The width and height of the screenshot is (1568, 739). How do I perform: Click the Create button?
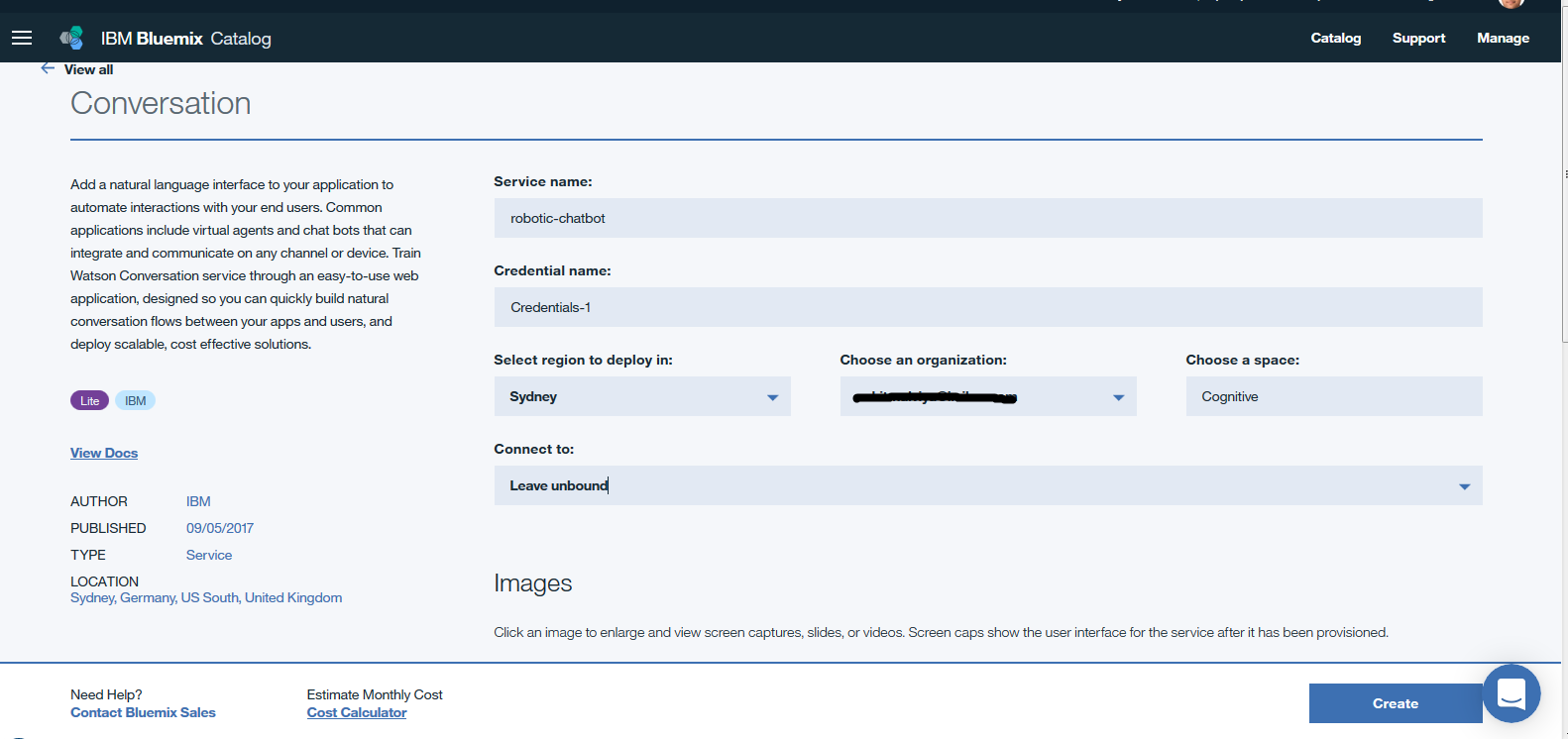point(1396,703)
